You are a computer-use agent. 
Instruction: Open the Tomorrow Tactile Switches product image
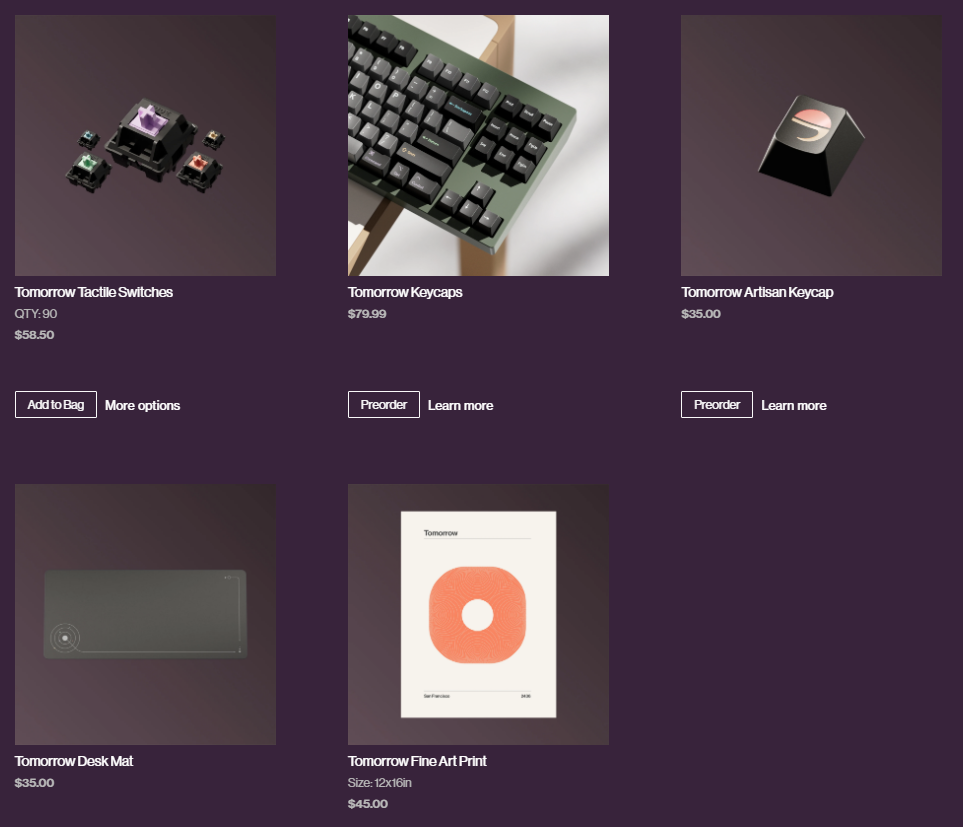(x=145, y=146)
